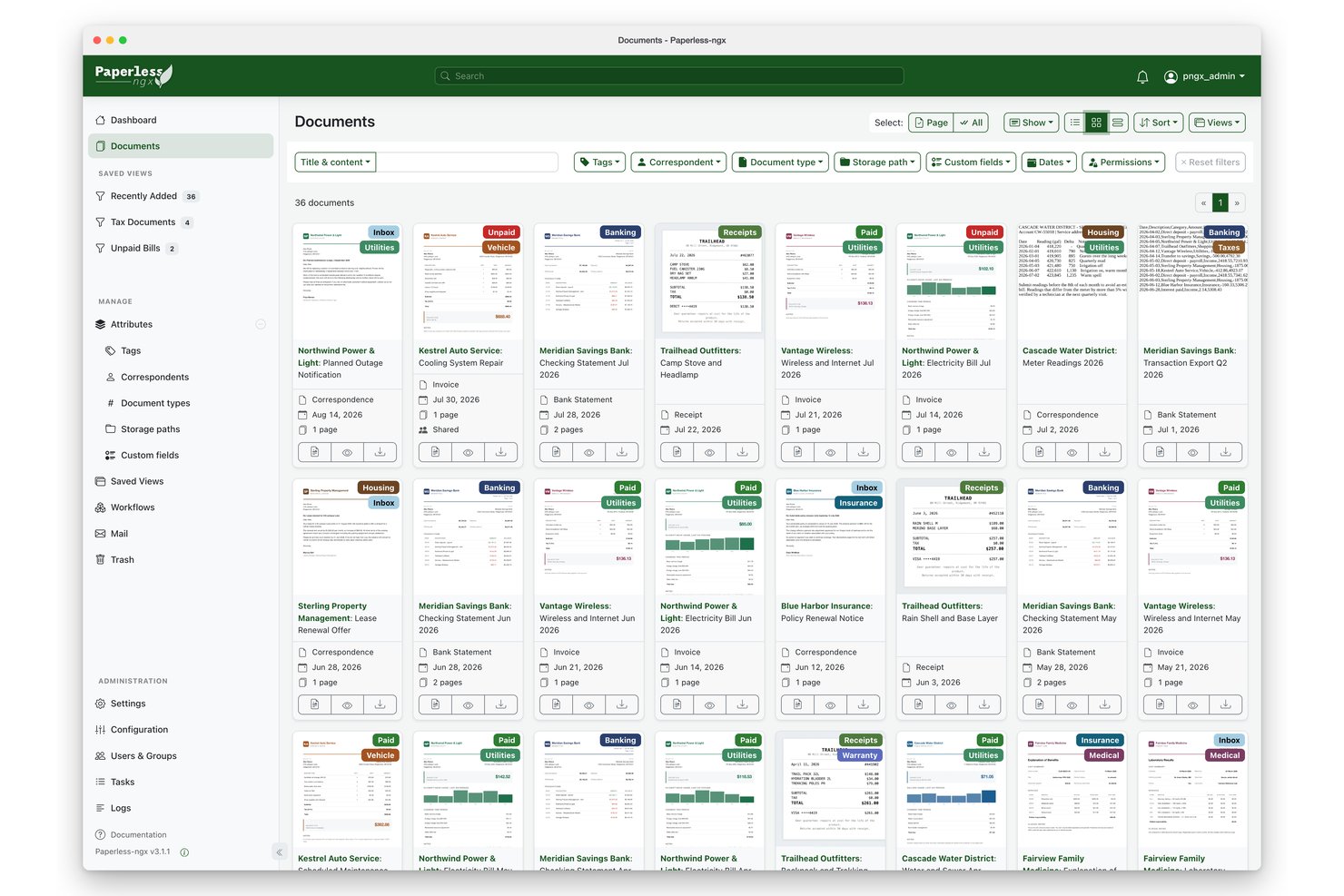Collapse the sidebar with the chevron button

(x=279, y=852)
